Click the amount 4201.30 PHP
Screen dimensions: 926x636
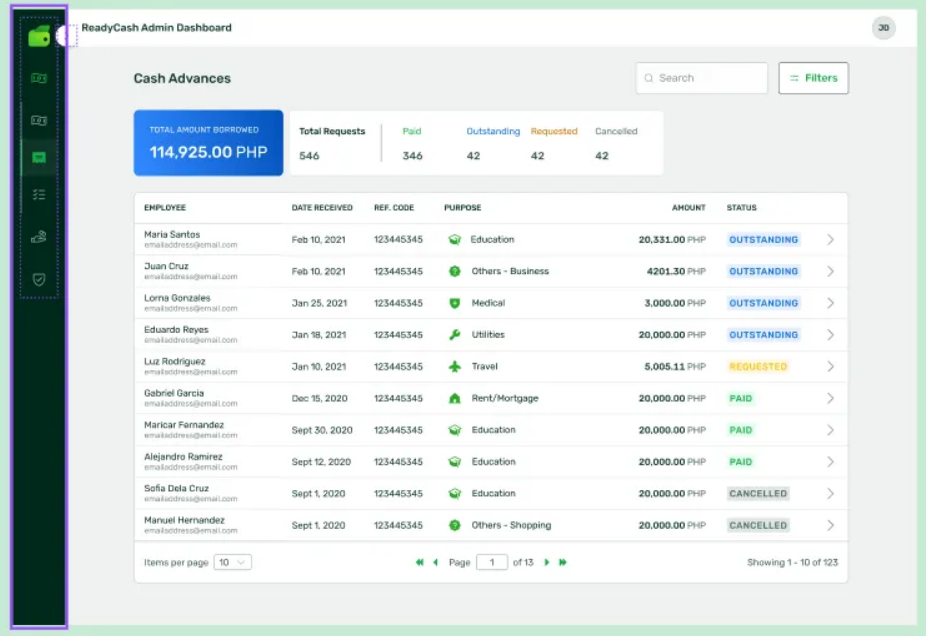coord(676,272)
